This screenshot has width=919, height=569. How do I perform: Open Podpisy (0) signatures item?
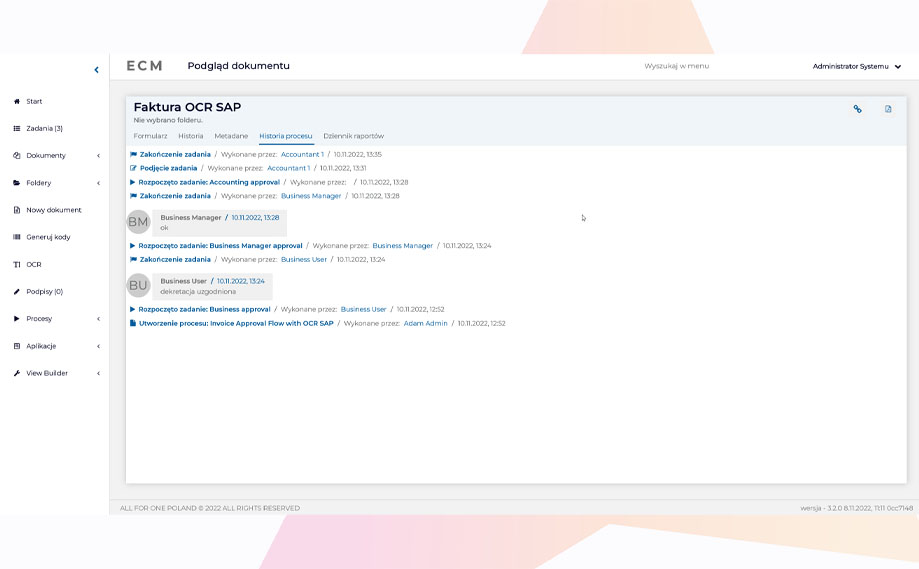click(x=44, y=291)
